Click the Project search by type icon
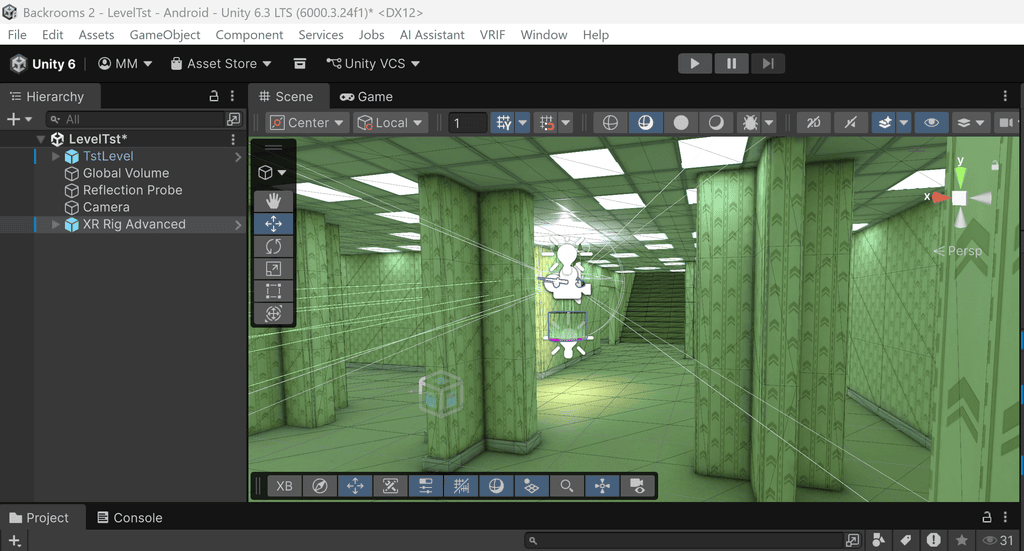This screenshot has width=1024, height=551. tap(878, 540)
